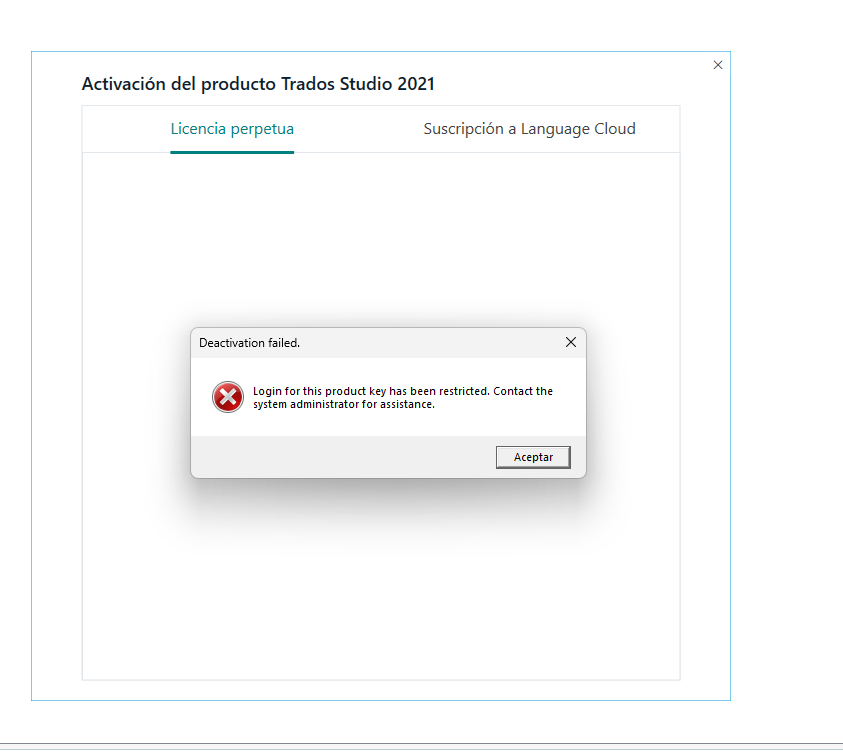Click the Activación del producto Trados Studio 2021 heading
Viewport: 843px width, 752px height.
[258, 84]
